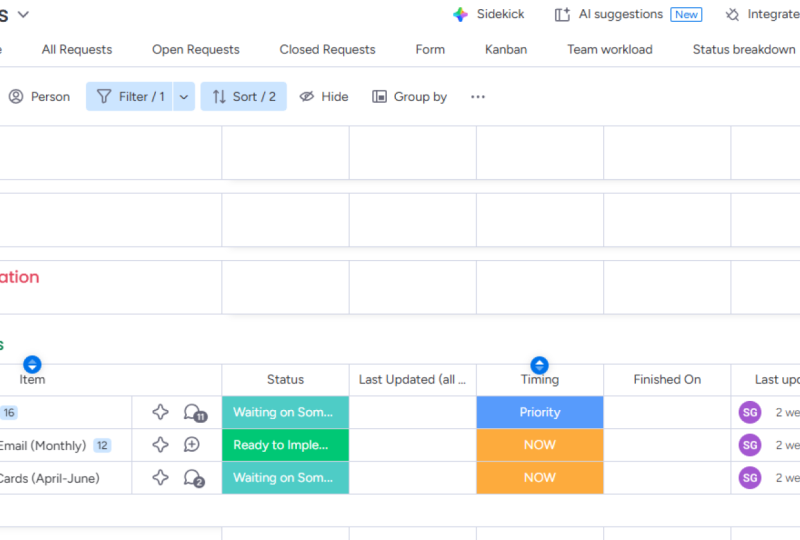Screen dimensions: 800x540
Task: Toggle sort indicator on Item column
Action: (x=32, y=364)
